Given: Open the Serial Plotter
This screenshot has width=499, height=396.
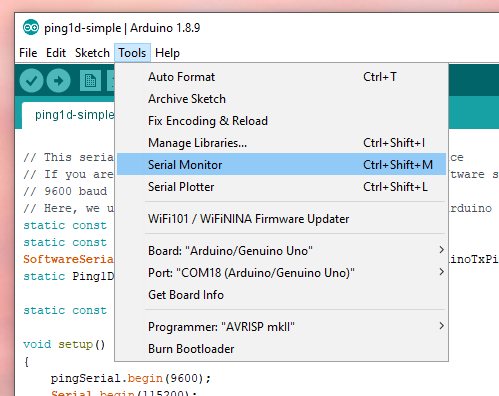Looking at the screenshot, I should click(x=281, y=187).
